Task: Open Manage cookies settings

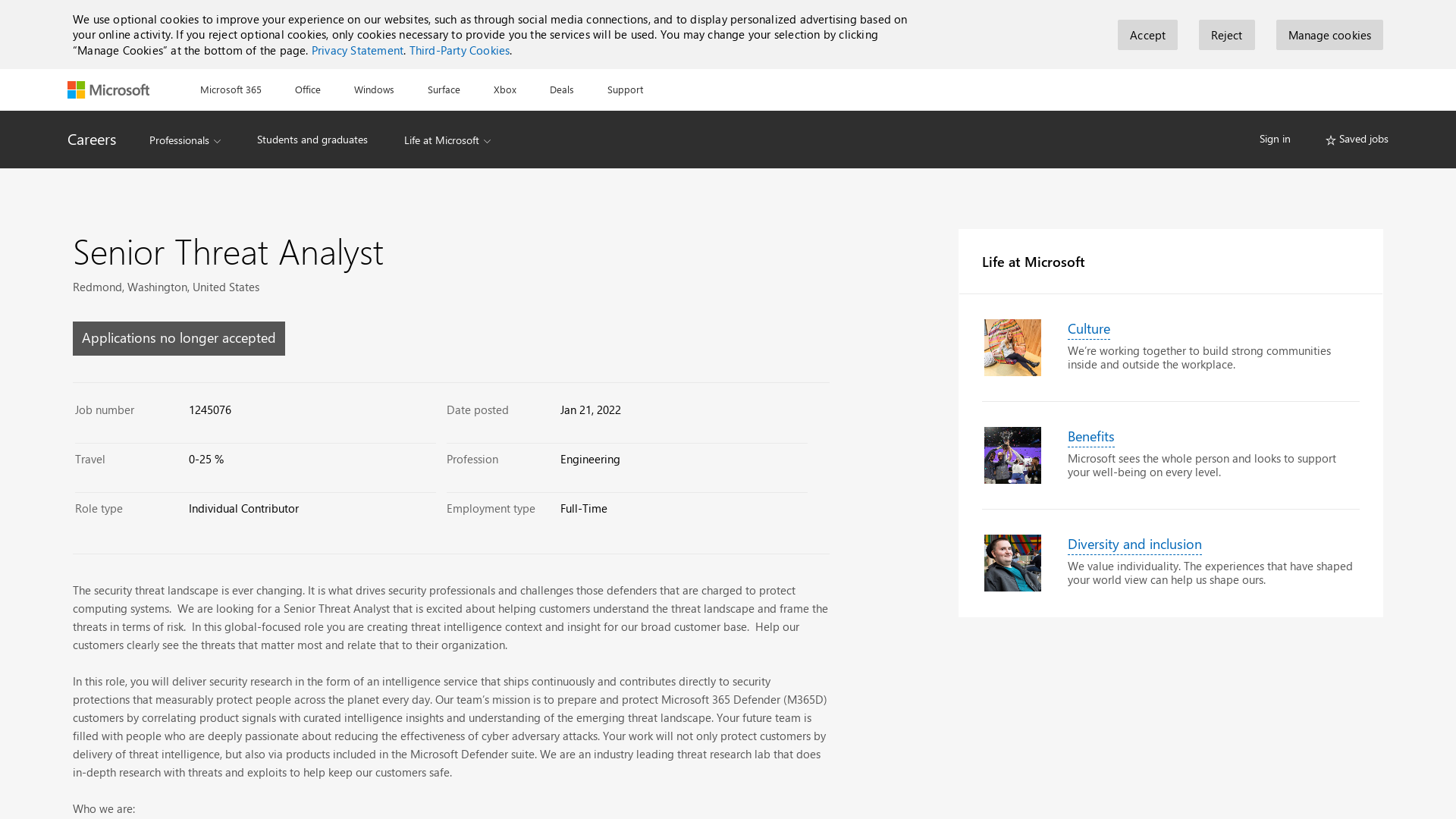Action: pos(1329,35)
